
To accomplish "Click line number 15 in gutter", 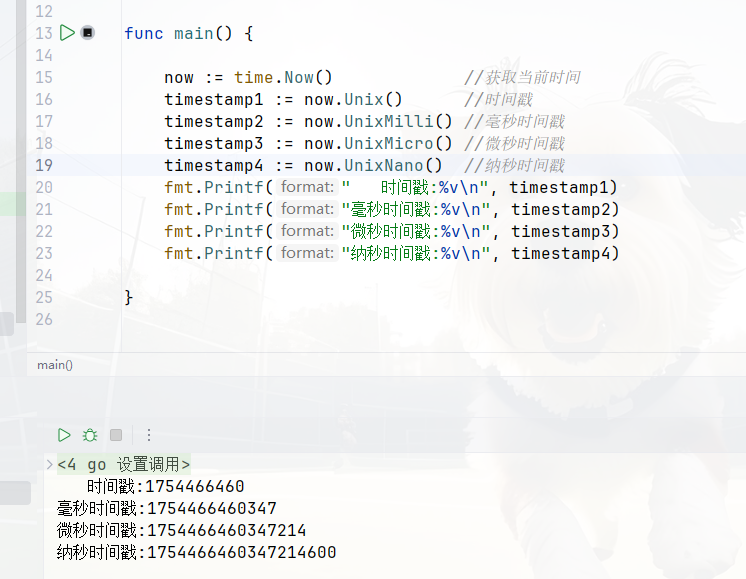I will (44, 77).
